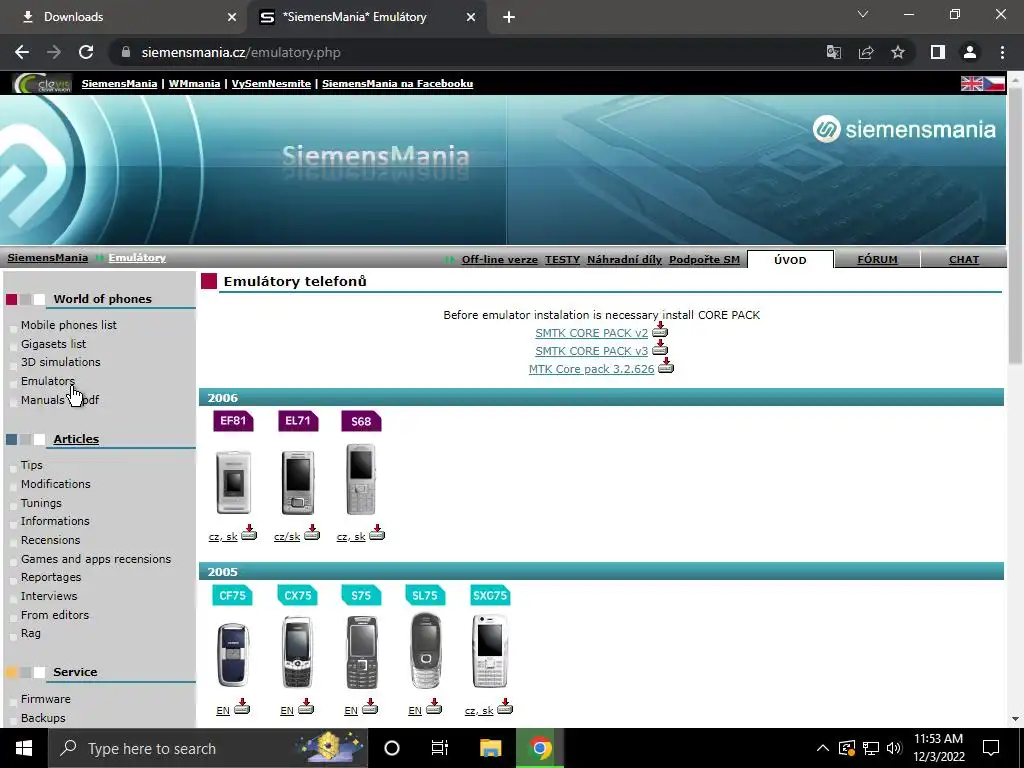Download S68 emulator via its download icon
The height and width of the screenshot is (768, 1024).
click(x=377, y=533)
